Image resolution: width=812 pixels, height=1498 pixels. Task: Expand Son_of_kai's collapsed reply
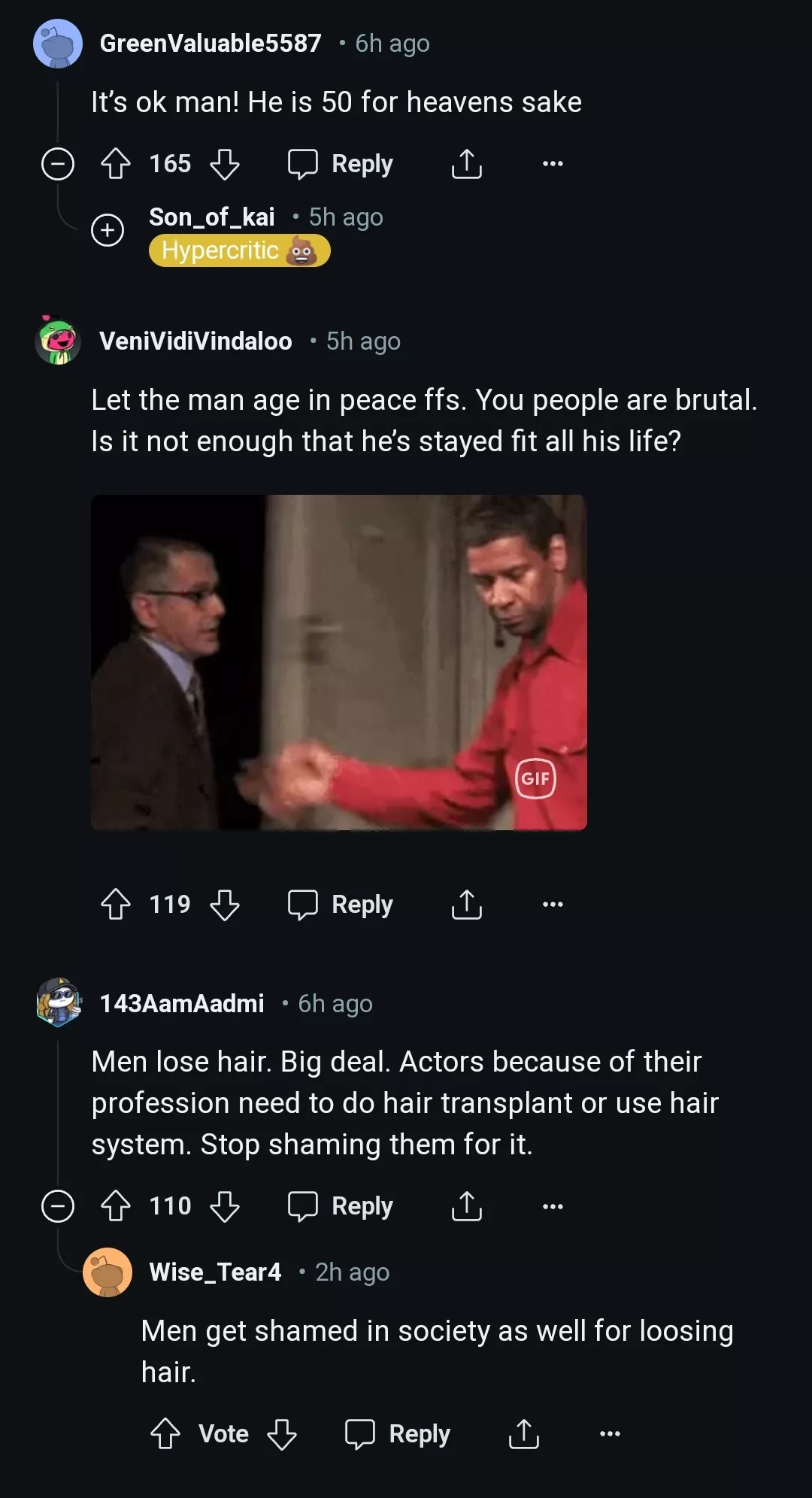108,230
